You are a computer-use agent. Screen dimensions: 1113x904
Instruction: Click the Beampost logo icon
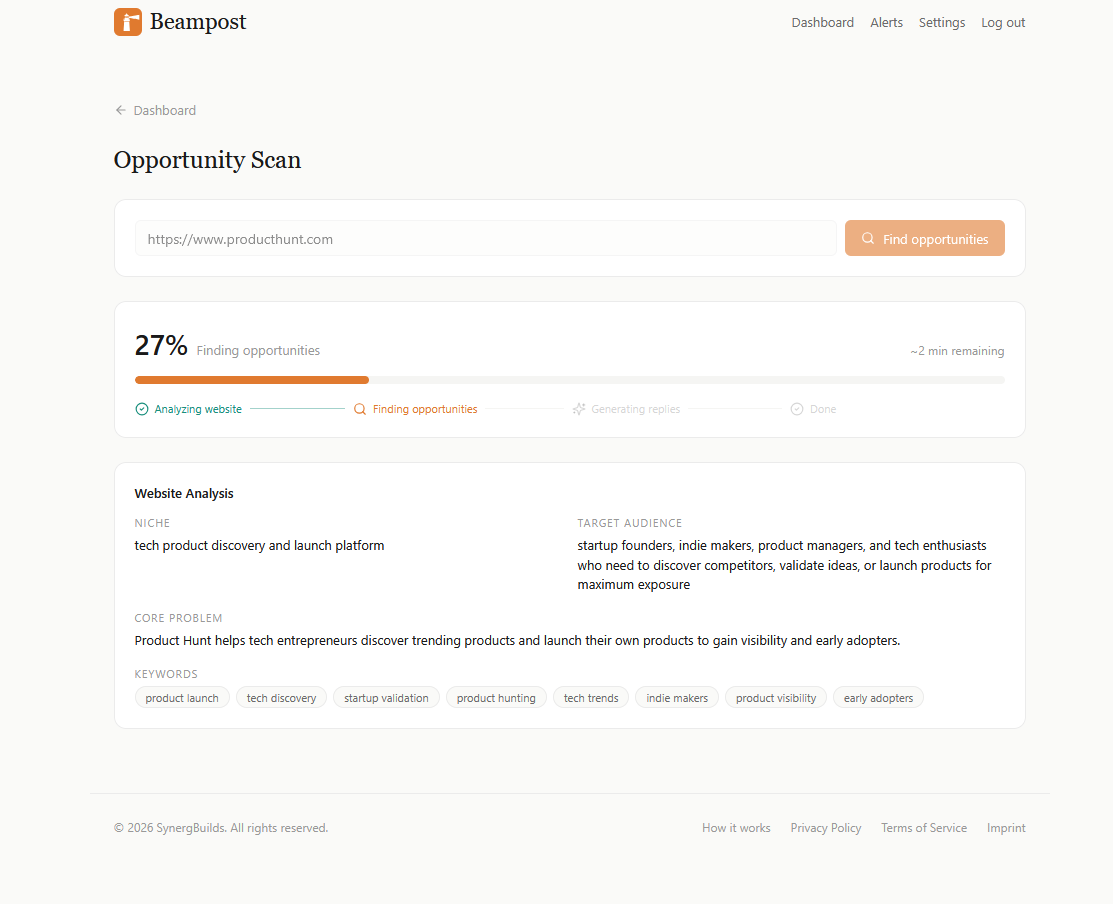pos(128,21)
